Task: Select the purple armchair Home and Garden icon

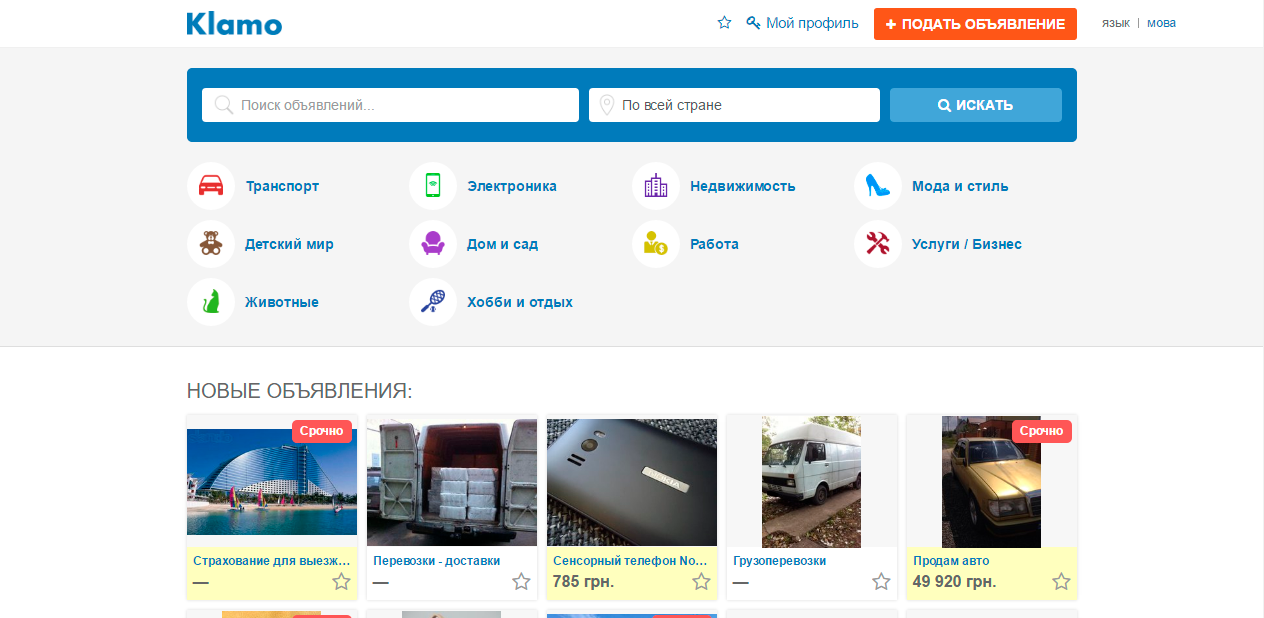Action: [433, 244]
